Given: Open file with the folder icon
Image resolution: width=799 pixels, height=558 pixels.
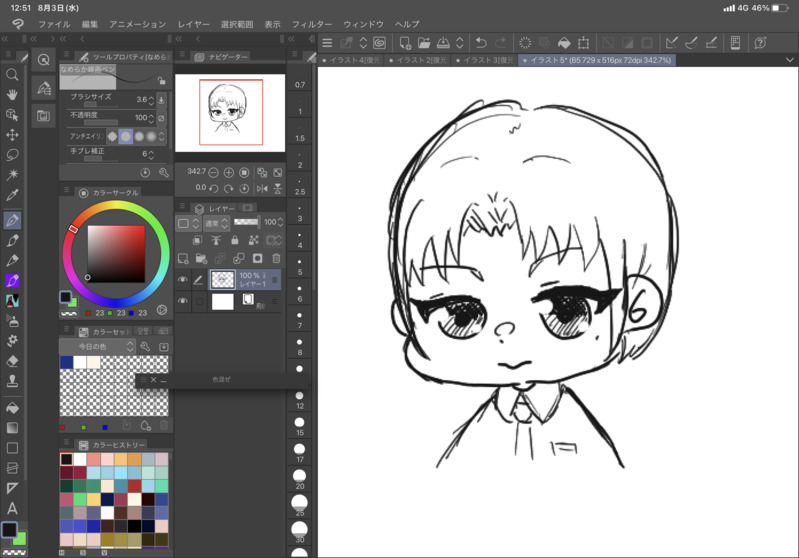Looking at the screenshot, I should 424,43.
